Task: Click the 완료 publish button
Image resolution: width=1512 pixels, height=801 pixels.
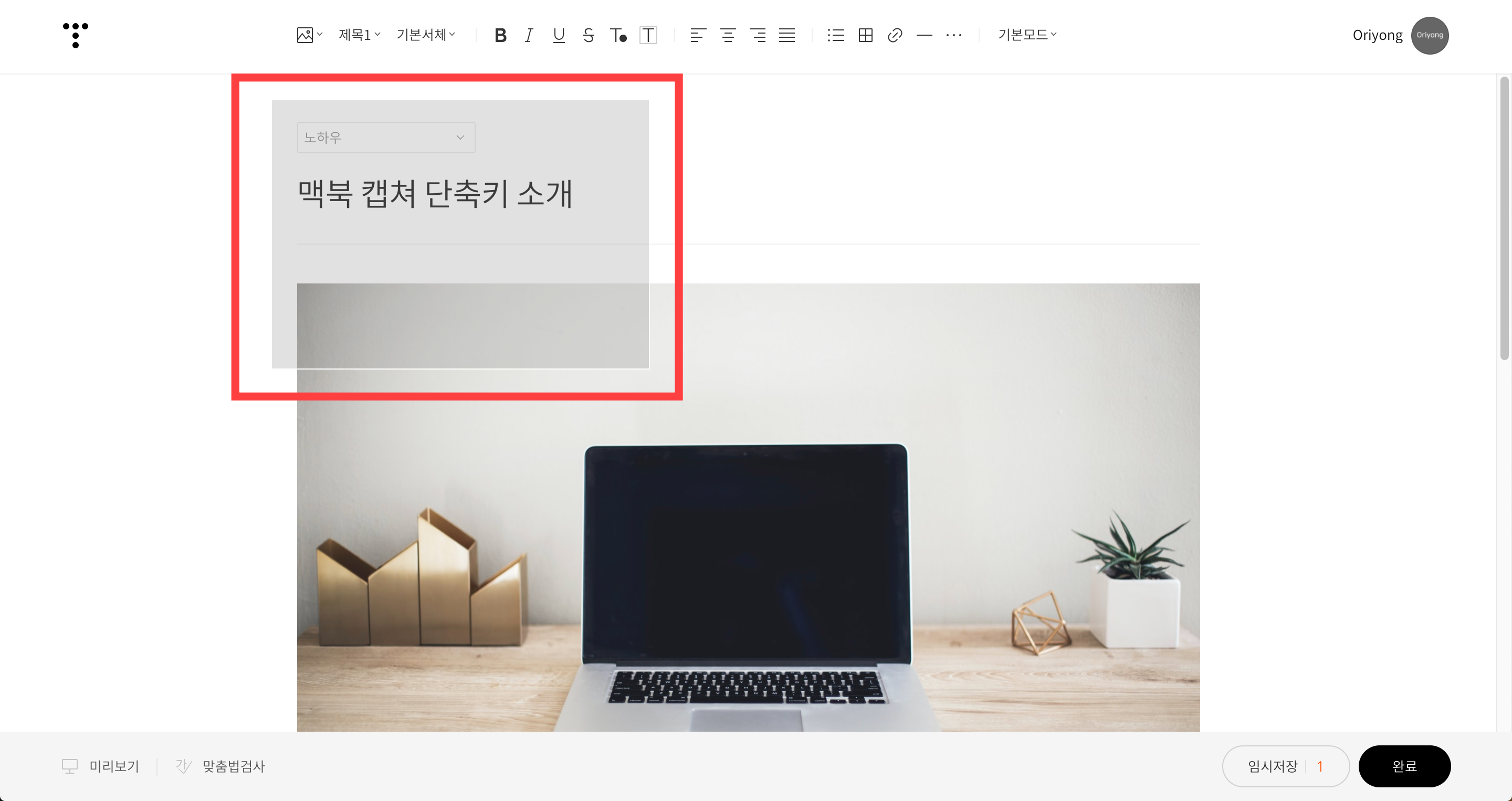Action: tap(1404, 766)
